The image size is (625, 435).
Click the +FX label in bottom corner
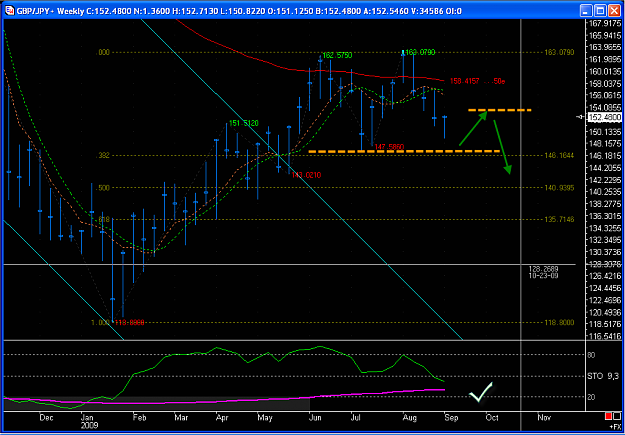pos(614,426)
